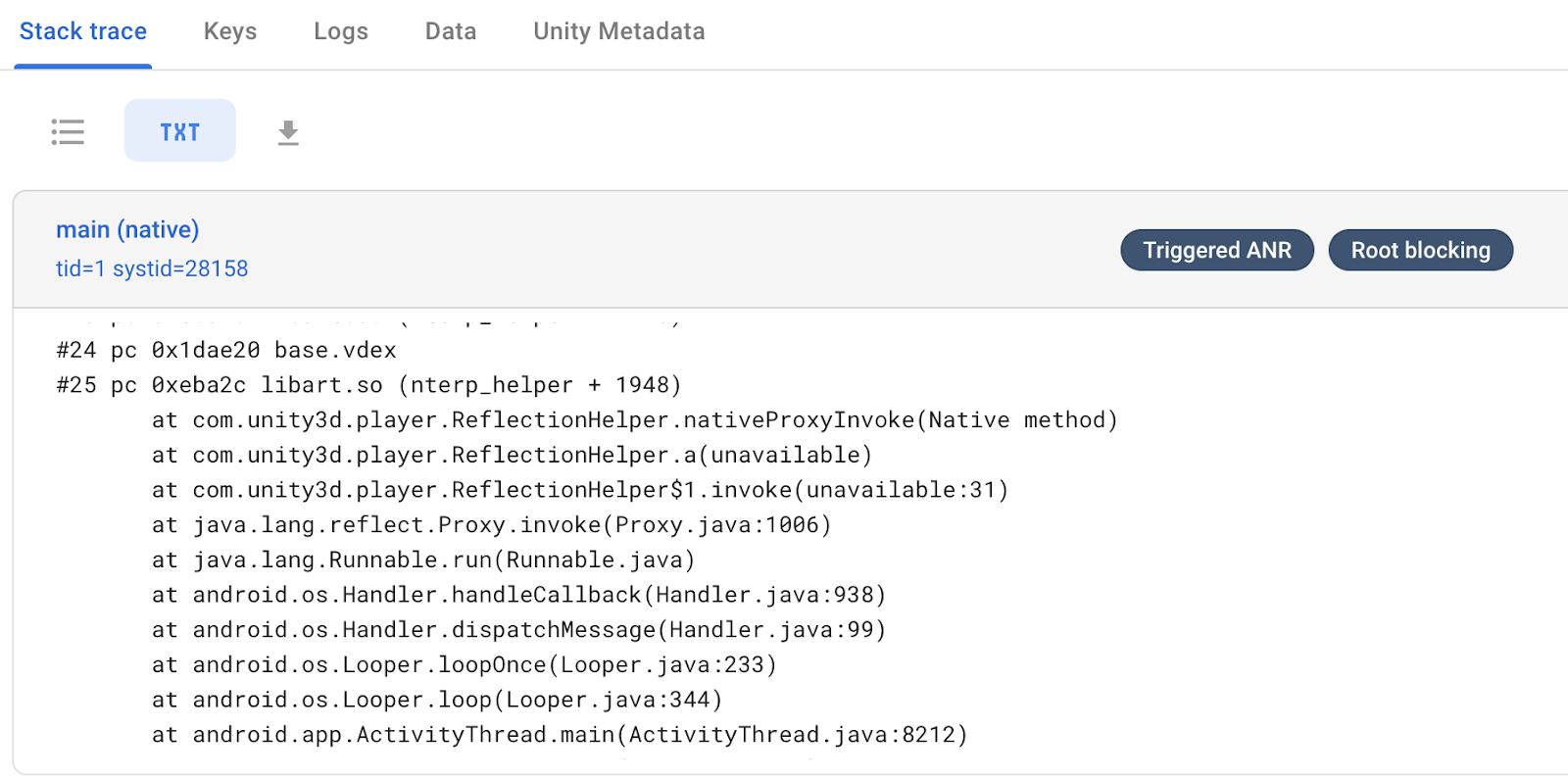
Task: Select the Logs tab
Action: [341, 32]
